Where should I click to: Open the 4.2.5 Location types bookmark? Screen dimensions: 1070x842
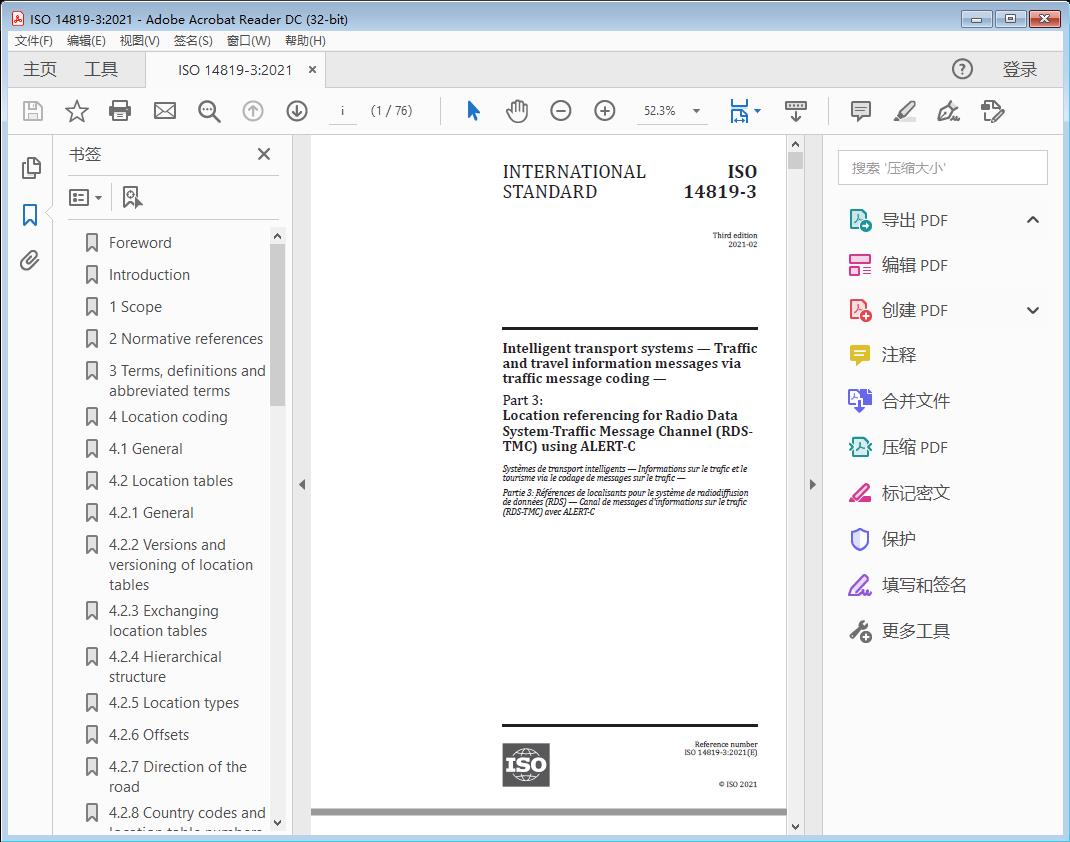point(173,703)
